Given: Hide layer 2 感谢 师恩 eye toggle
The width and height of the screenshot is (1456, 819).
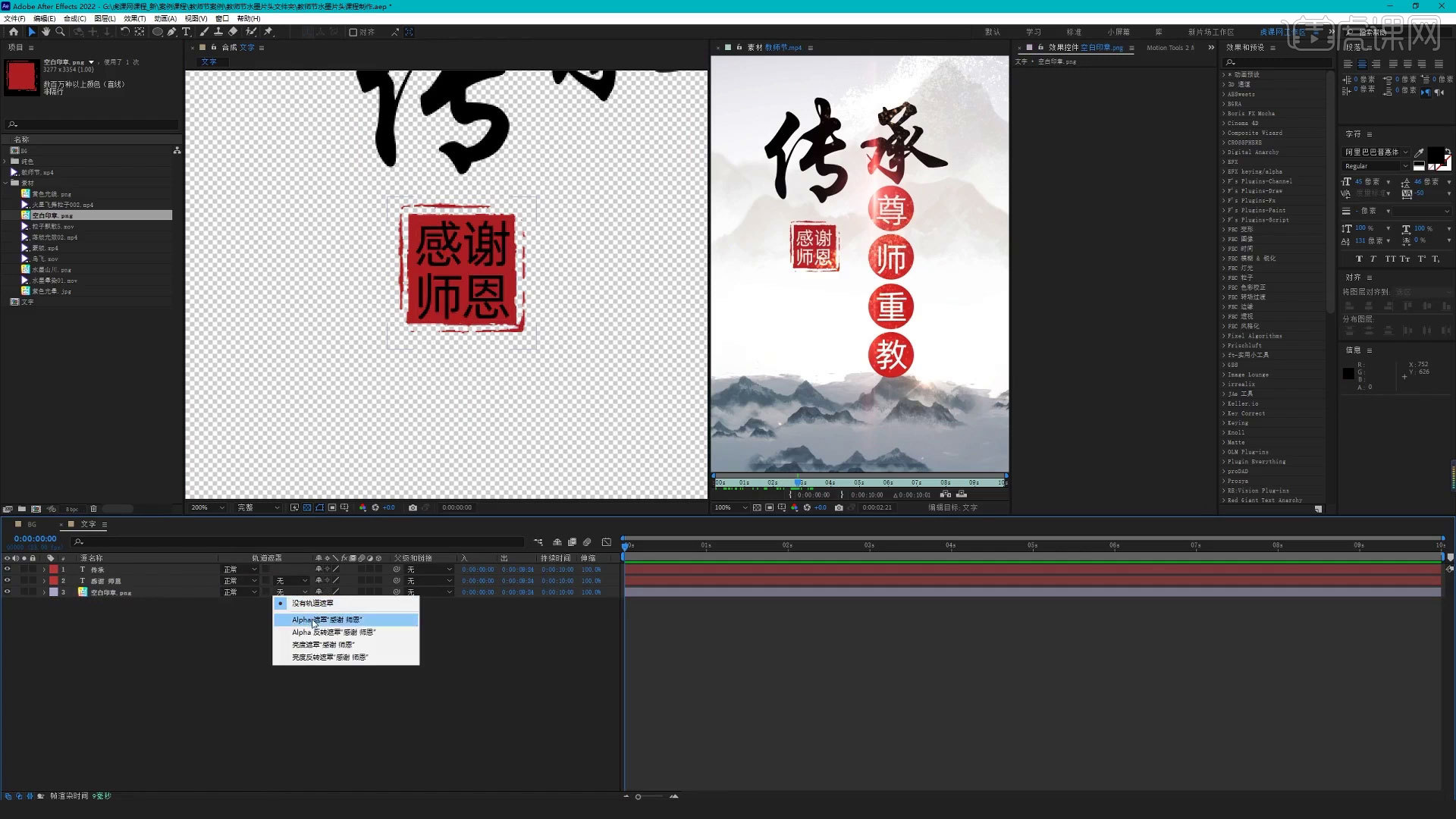Looking at the screenshot, I should click(8, 581).
